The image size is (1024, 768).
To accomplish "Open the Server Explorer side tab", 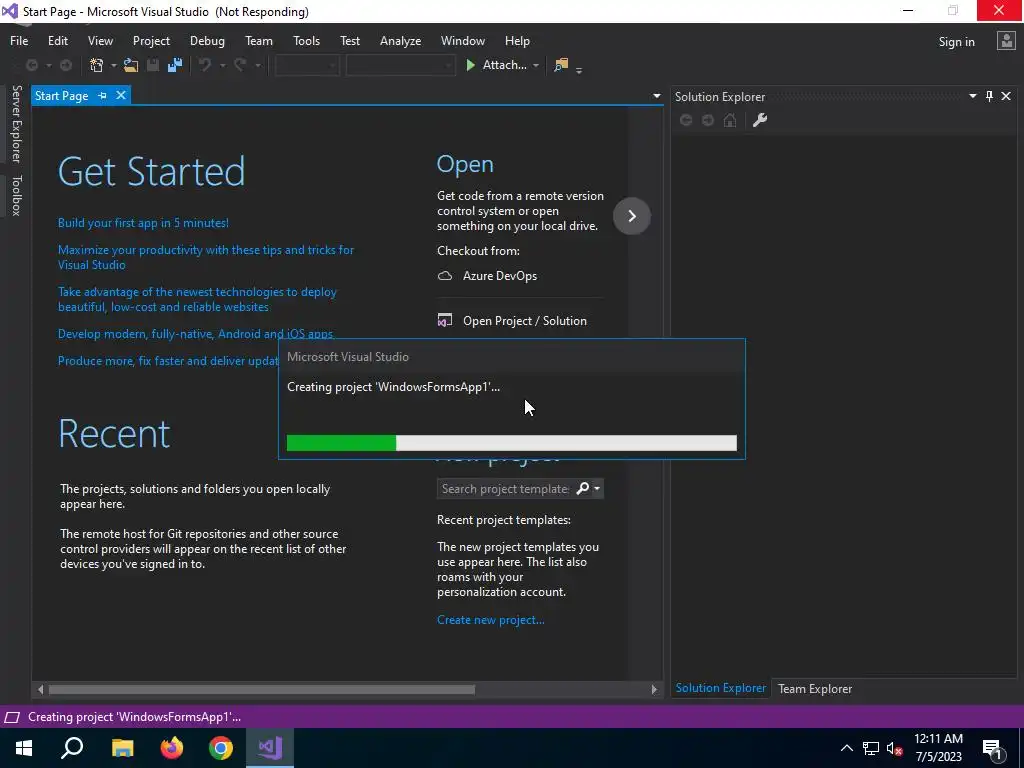I will 16,123.
